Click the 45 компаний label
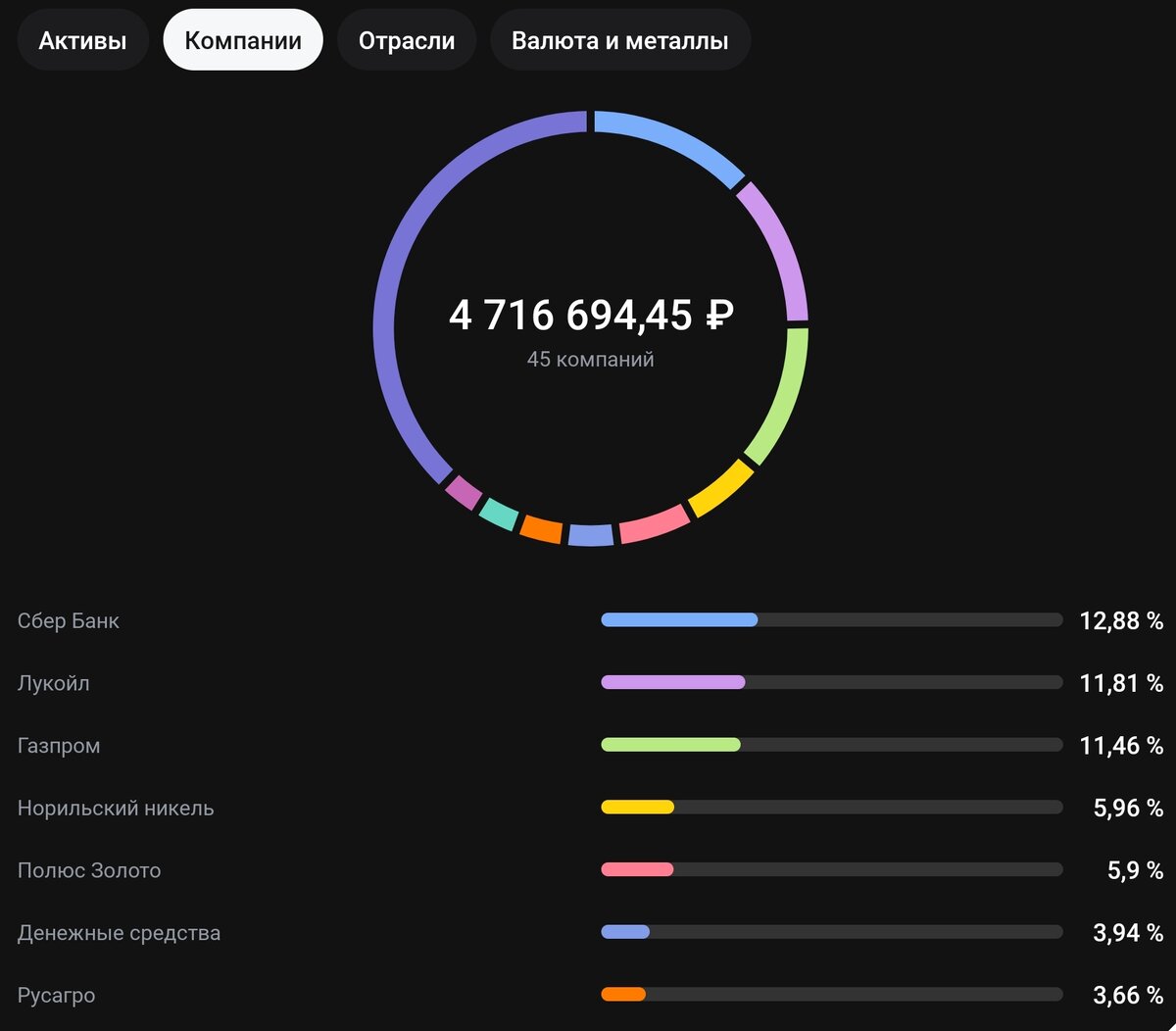The image size is (1176, 1031). pyautogui.click(x=590, y=360)
